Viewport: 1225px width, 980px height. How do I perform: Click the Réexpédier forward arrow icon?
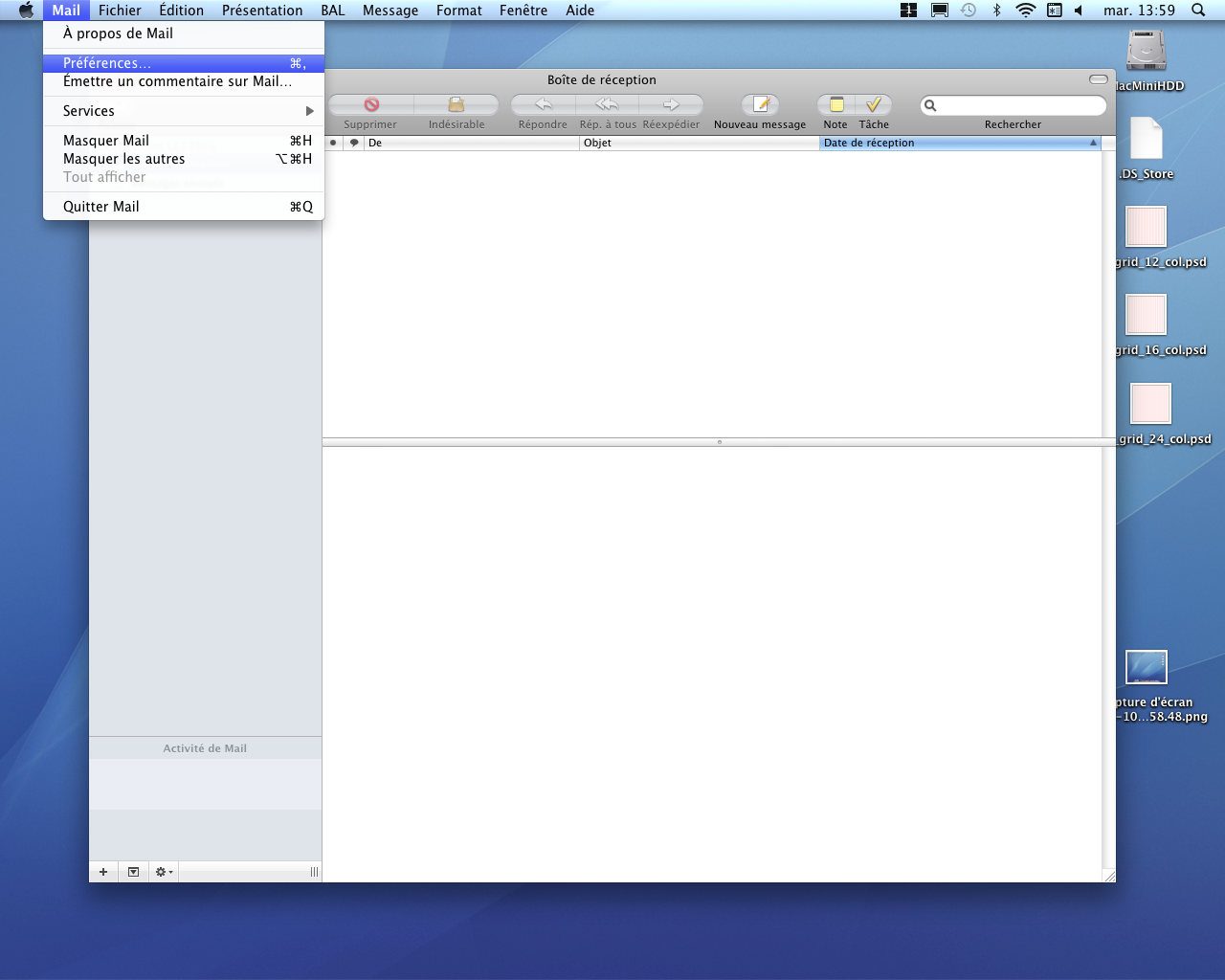pos(671,104)
